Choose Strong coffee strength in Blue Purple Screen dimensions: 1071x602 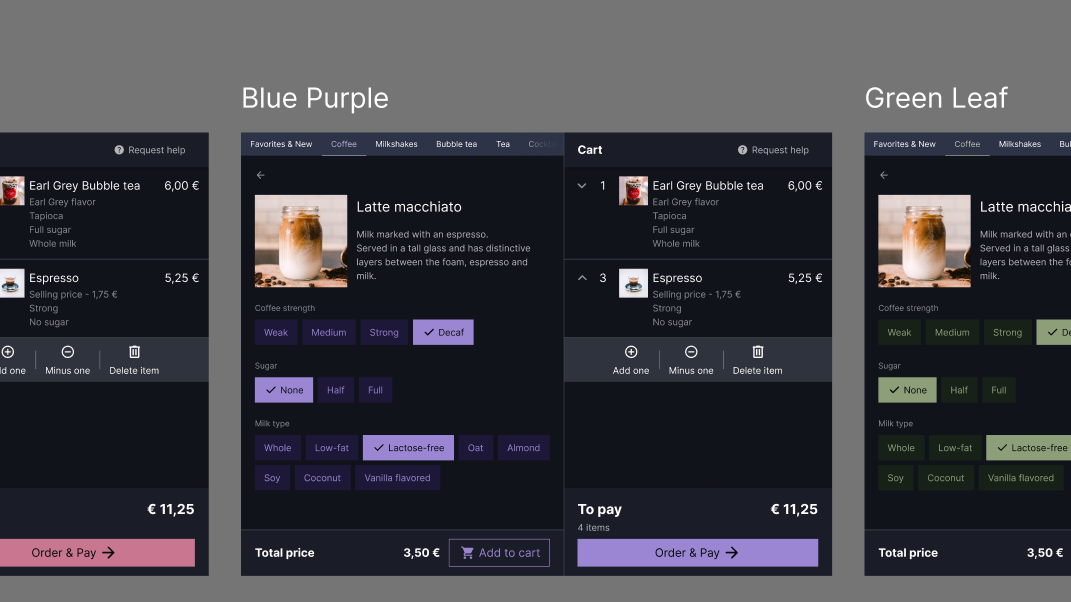384,332
